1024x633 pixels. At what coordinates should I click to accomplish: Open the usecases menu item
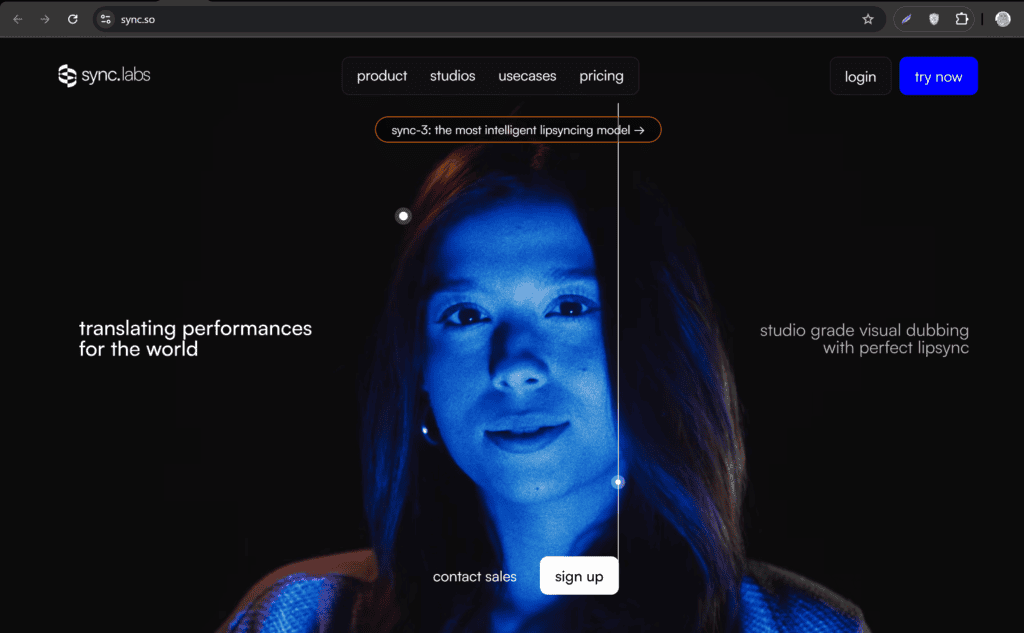tap(527, 76)
